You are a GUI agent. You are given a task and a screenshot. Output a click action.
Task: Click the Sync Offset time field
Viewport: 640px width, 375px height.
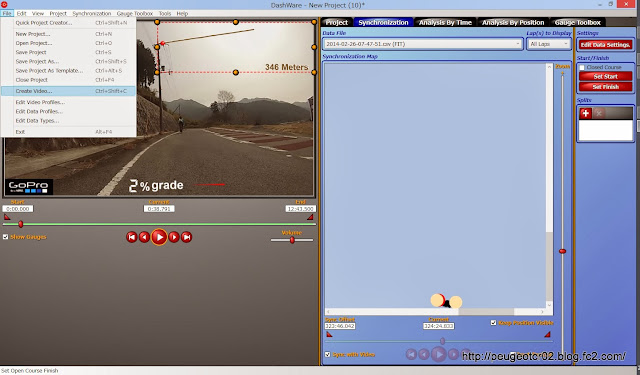pos(340,326)
